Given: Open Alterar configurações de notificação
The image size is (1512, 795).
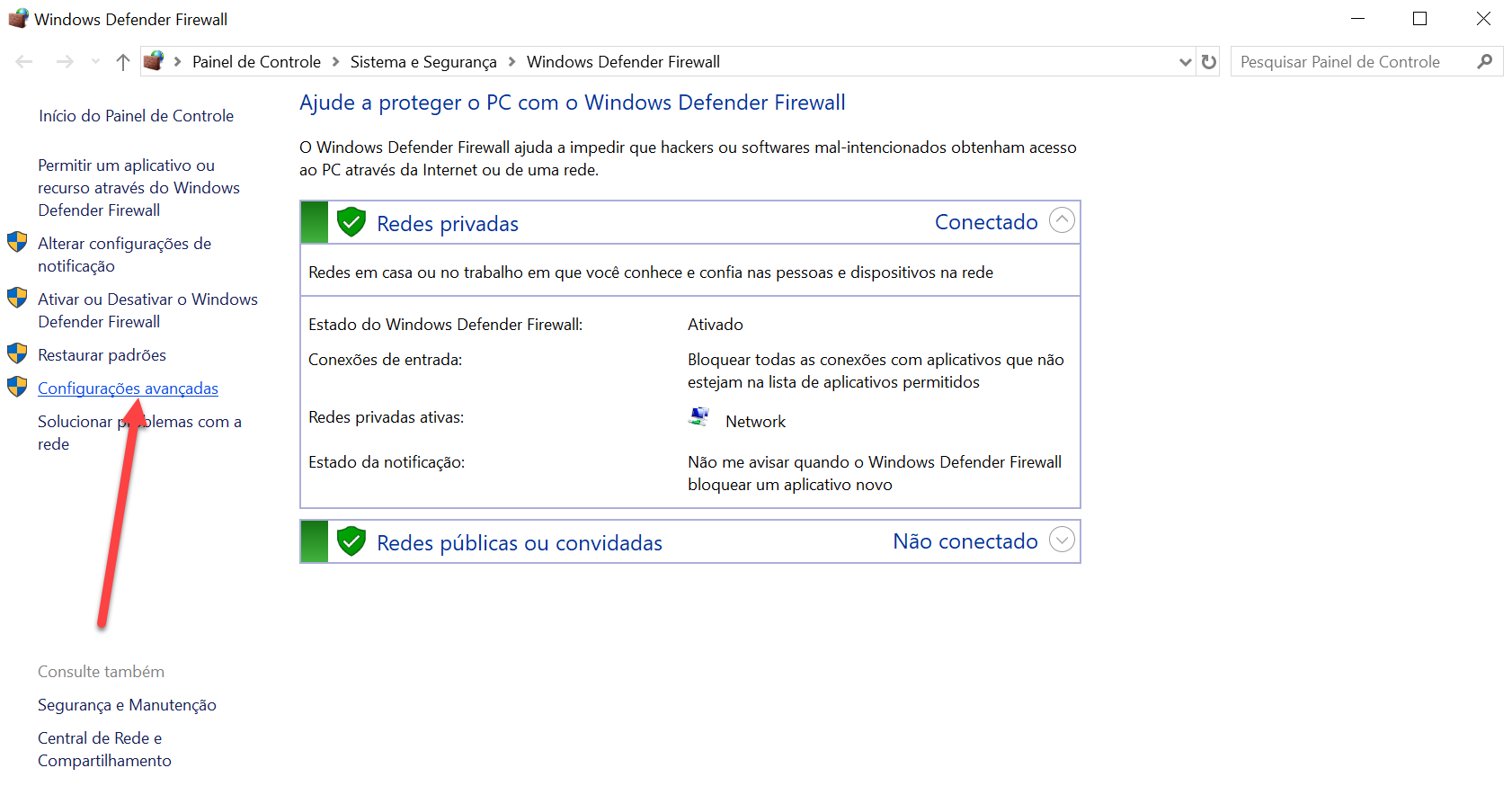Looking at the screenshot, I should point(124,255).
